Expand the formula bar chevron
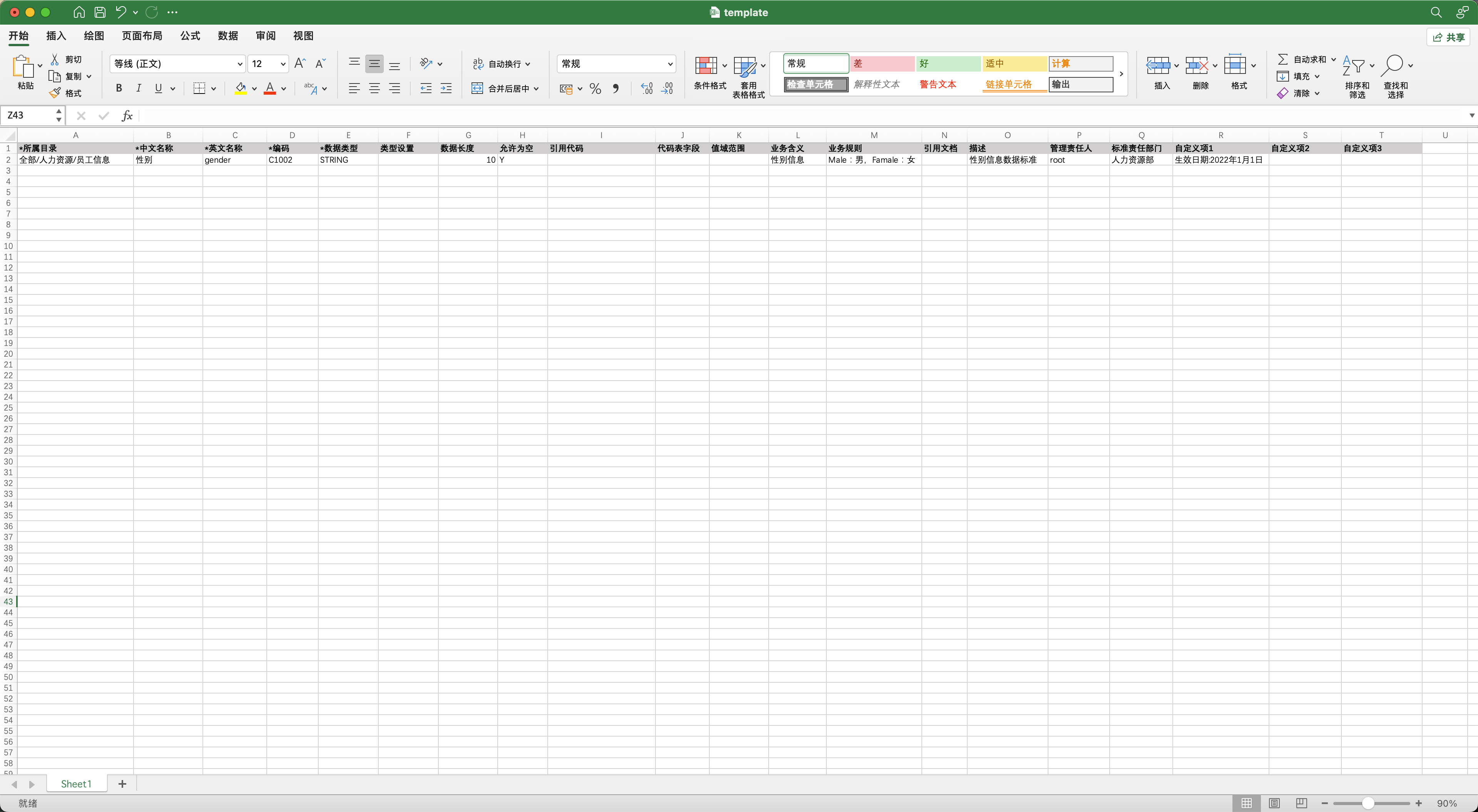The height and width of the screenshot is (812, 1478). (1471, 115)
